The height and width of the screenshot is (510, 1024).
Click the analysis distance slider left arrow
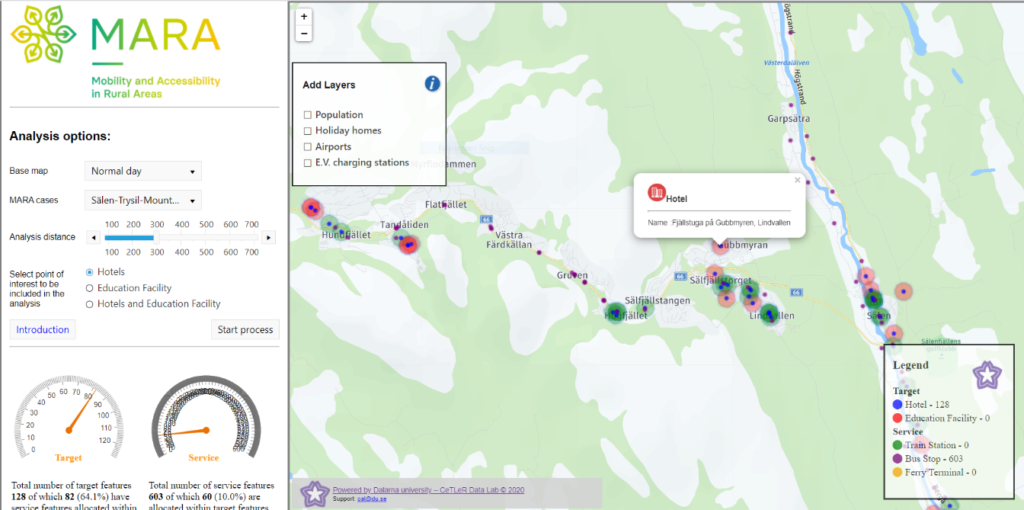point(93,238)
